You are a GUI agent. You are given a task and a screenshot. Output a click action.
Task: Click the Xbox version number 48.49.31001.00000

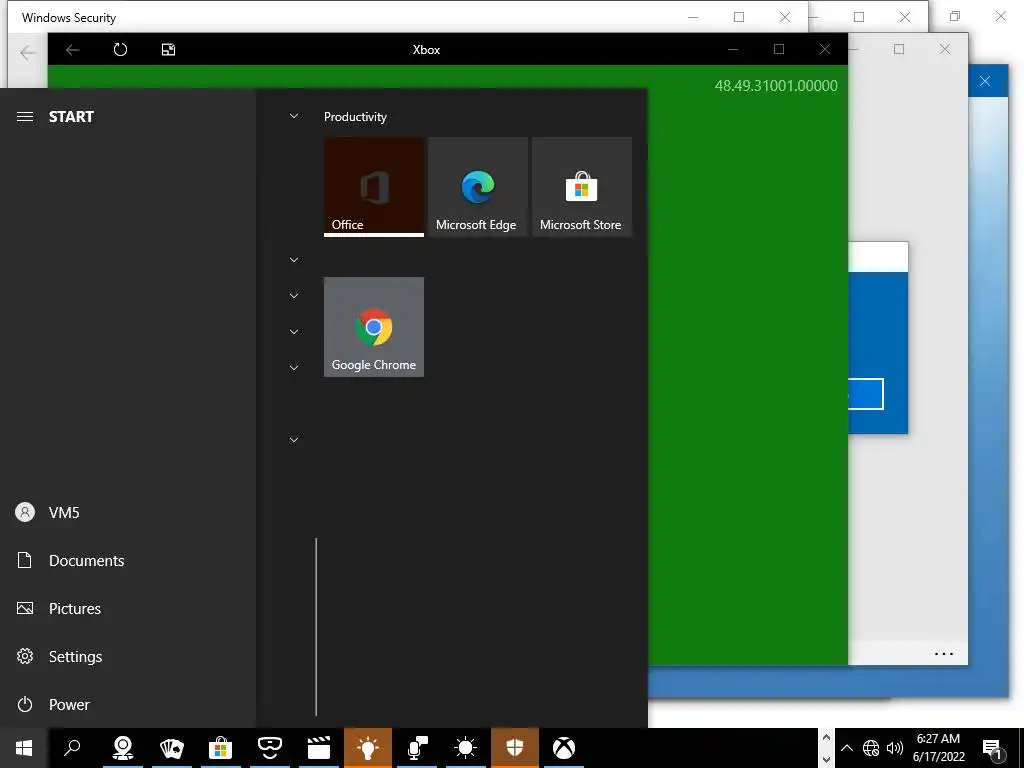(x=776, y=86)
